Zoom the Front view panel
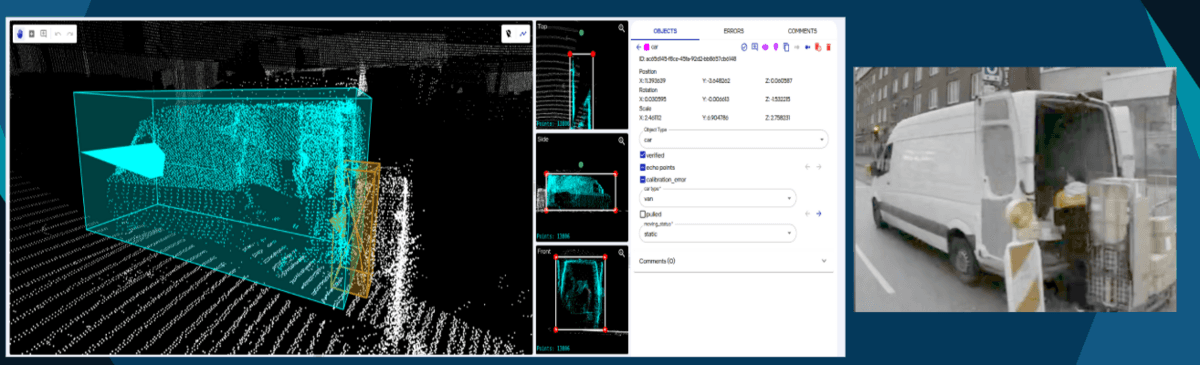The width and height of the screenshot is (1200, 365). pyautogui.click(x=621, y=253)
